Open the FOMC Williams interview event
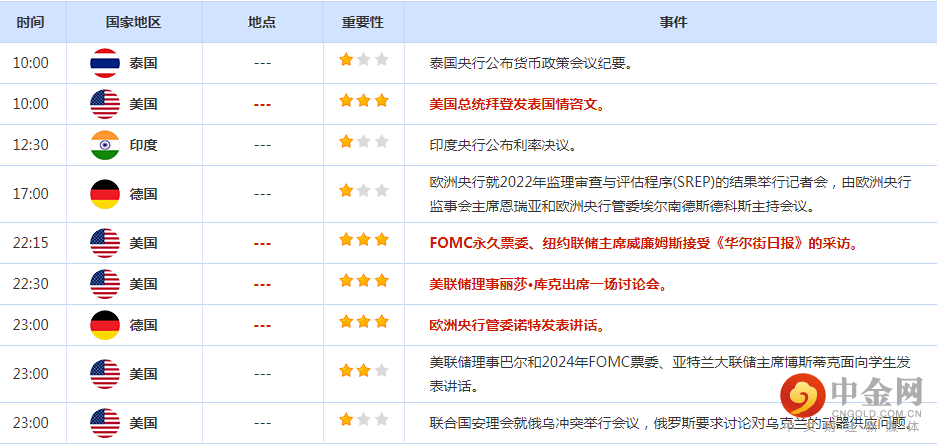The width and height of the screenshot is (937, 445). tap(642, 242)
